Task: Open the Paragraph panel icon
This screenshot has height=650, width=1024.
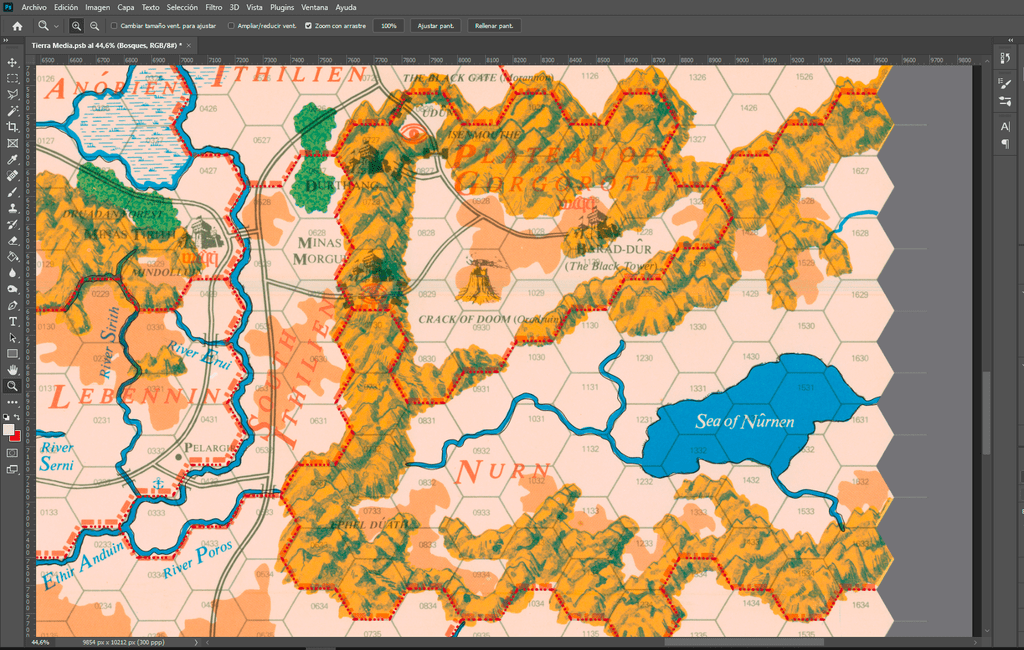Action: point(1005,144)
